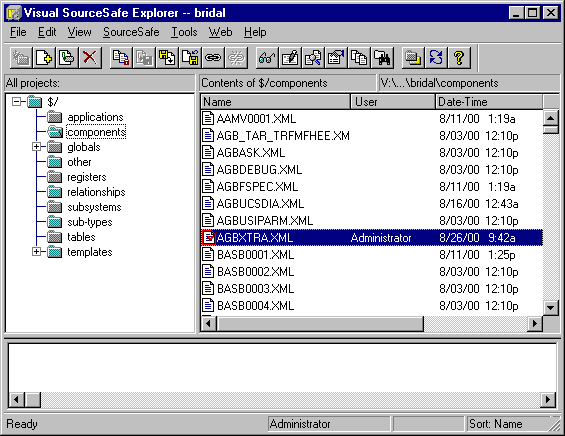Select the templates project in the tree
The height and width of the screenshot is (436, 565).
click(90, 252)
